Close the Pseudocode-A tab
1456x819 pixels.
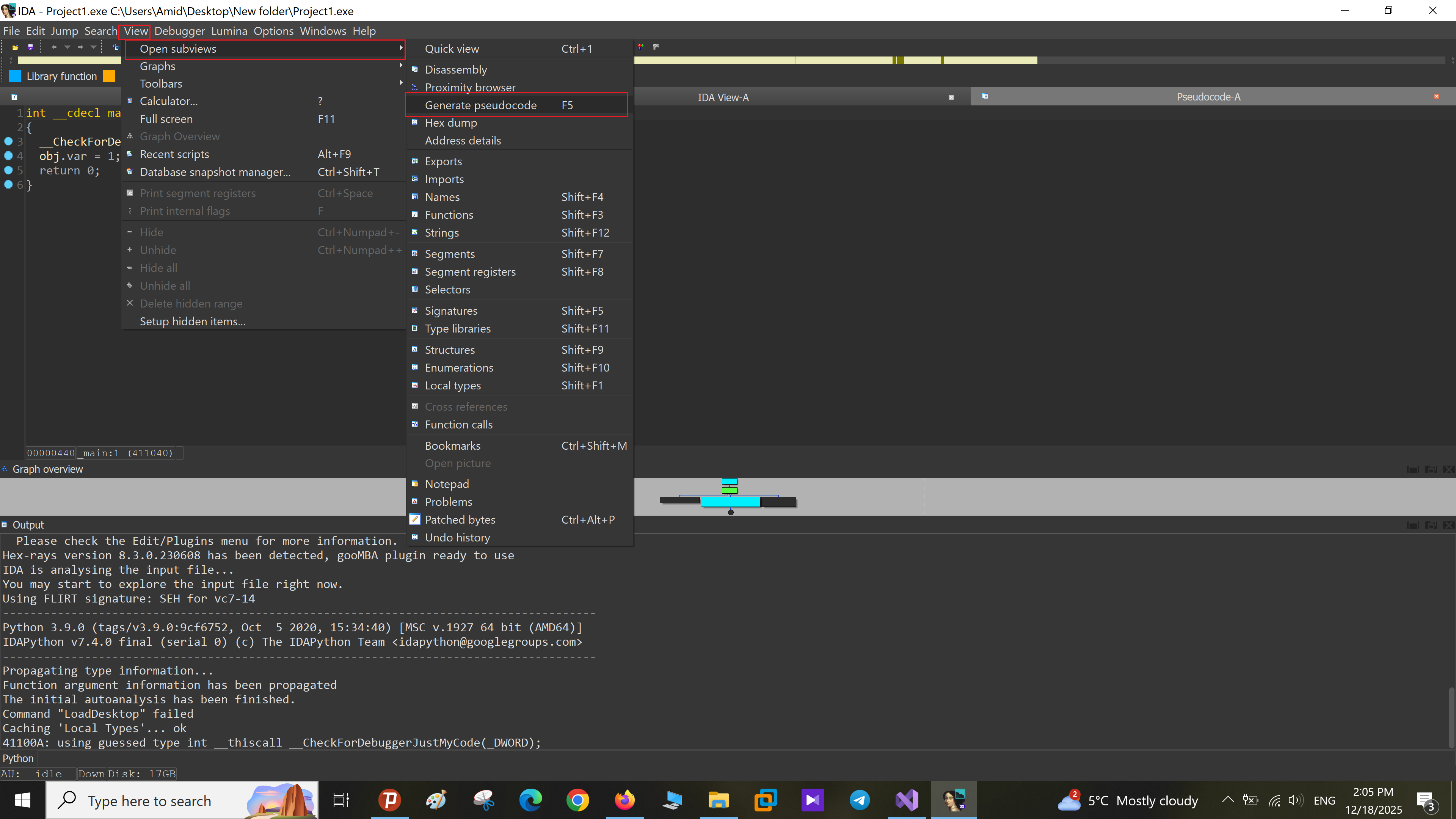pos(1436,97)
